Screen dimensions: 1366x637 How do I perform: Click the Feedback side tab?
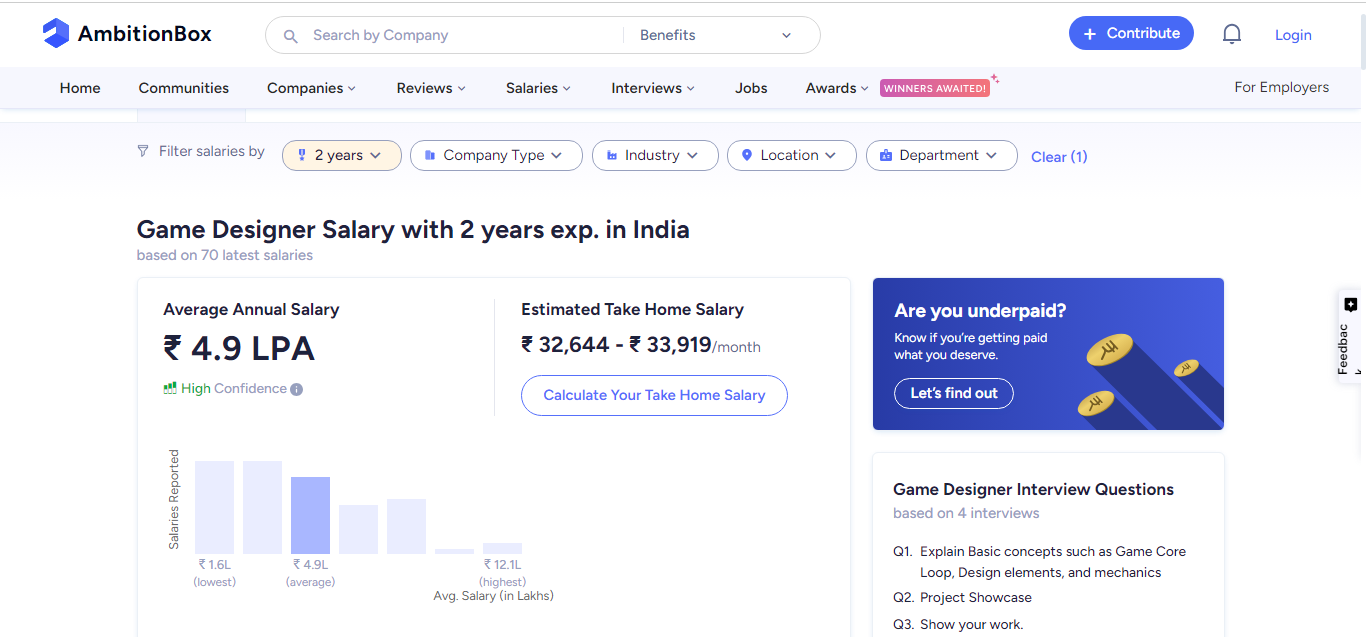[1347, 336]
